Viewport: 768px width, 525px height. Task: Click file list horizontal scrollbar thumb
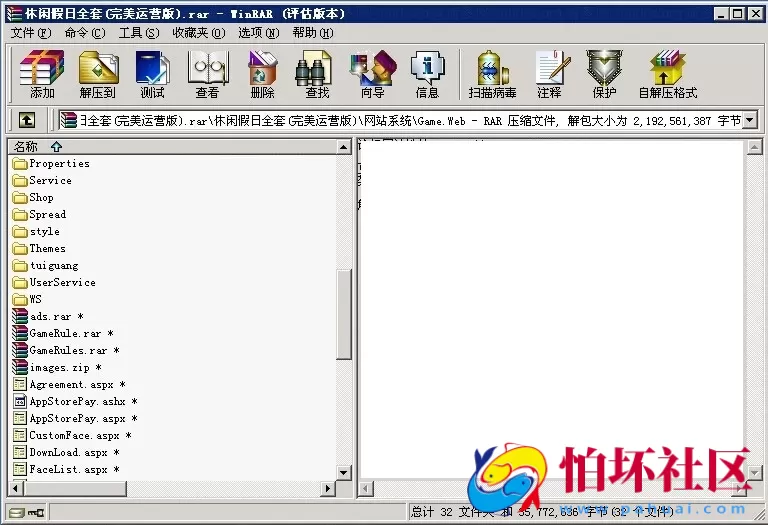75,488
